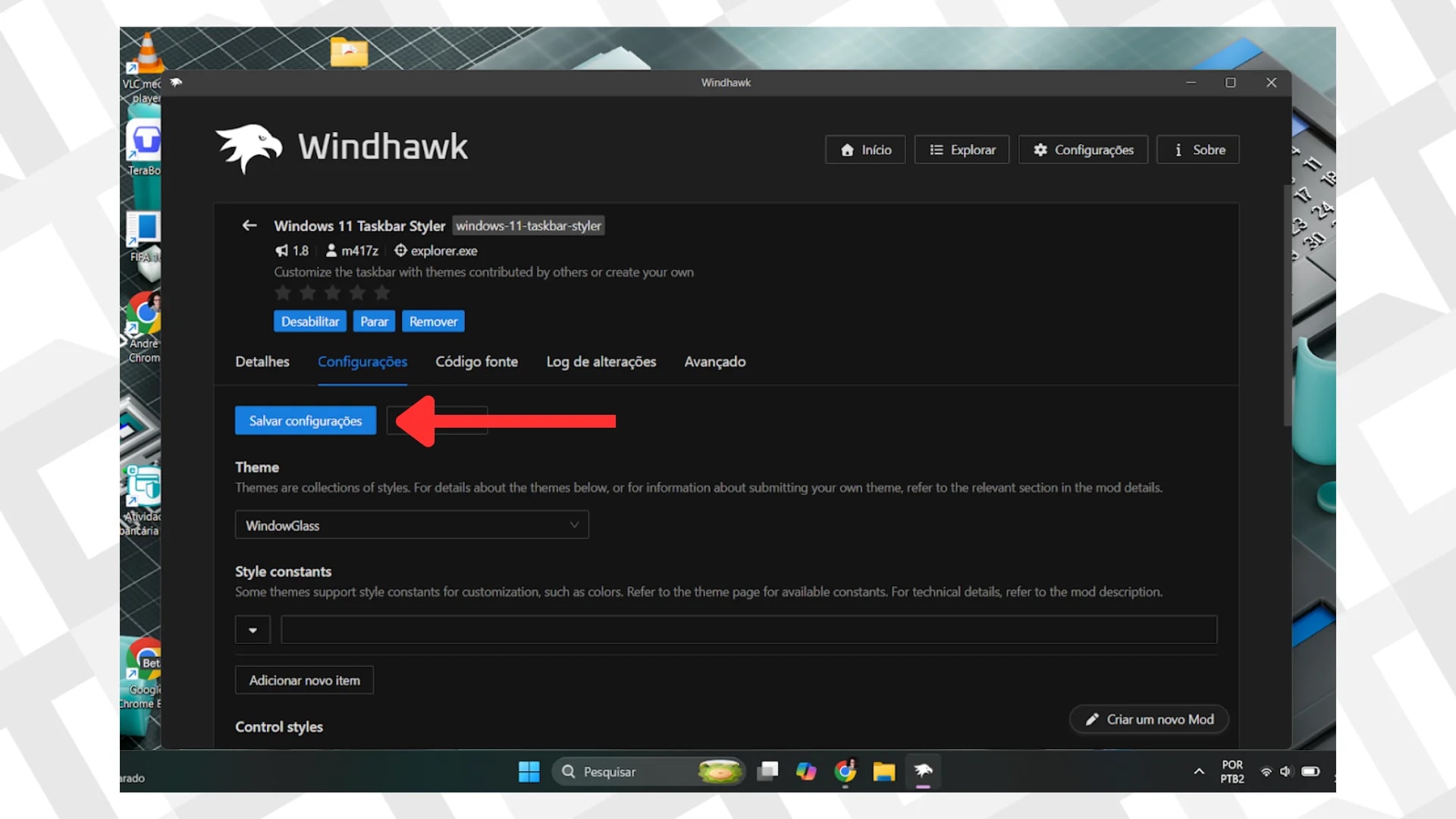The height and width of the screenshot is (819, 1456).
Task: Click the Windhawk title bar icon
Action: click(176, 83)
